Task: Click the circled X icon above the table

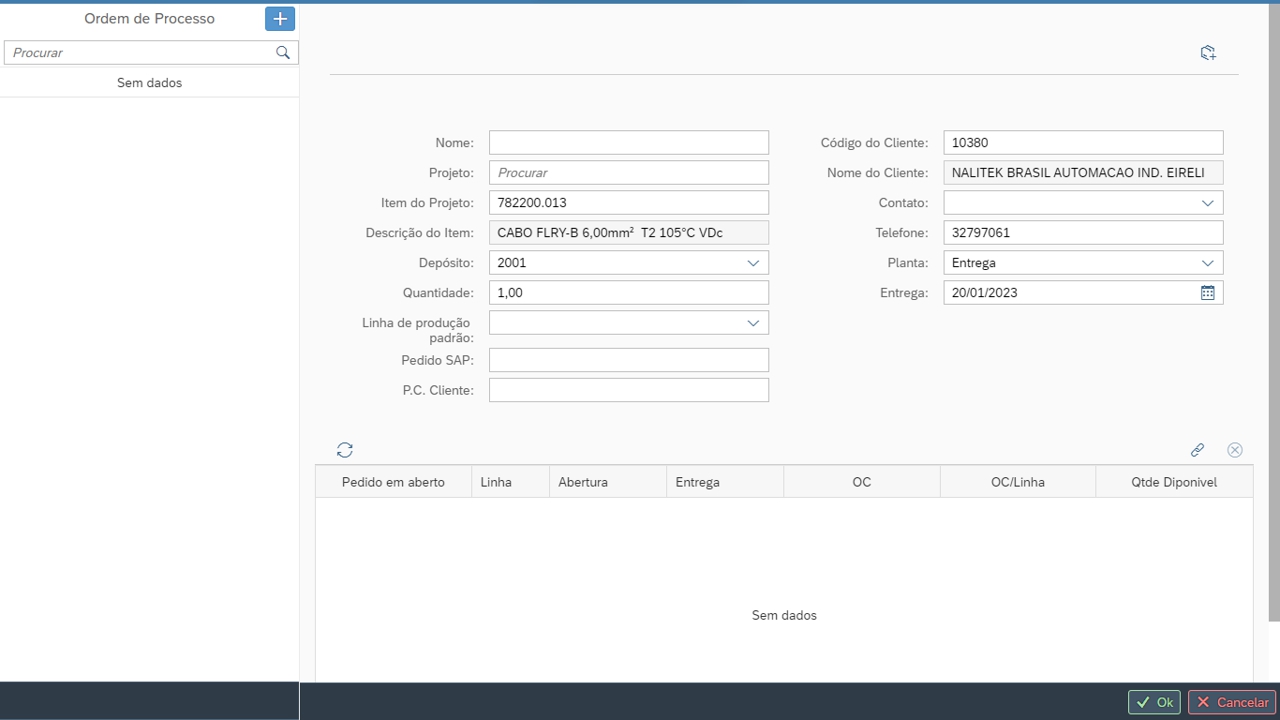Action: (x=1235, y=450)
